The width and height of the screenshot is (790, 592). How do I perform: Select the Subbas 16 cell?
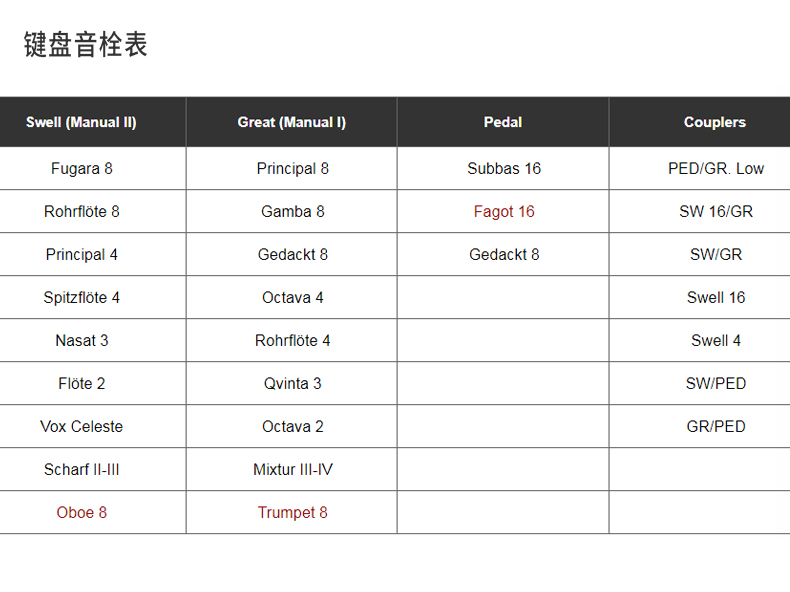[x=504, y=168]
